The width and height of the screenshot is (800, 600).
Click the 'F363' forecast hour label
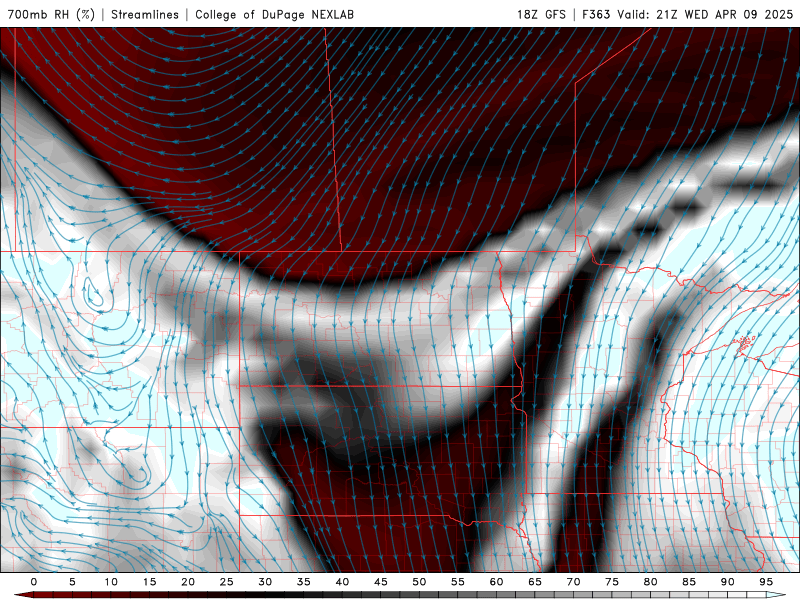click(x=596, y=15)
